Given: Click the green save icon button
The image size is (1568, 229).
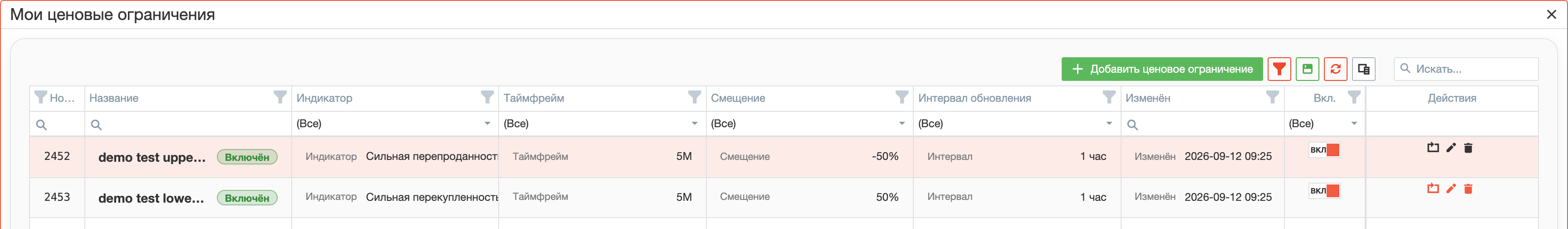Looking at the screenshot, I should pyautogui.click(x=1307, y=69).
